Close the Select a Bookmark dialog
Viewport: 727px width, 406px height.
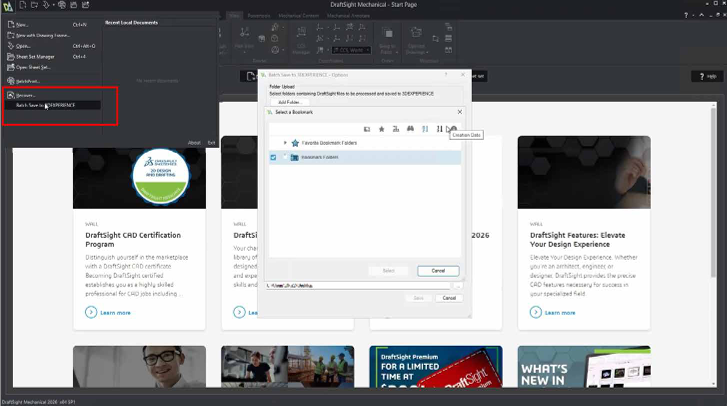(x=459, y=112)
